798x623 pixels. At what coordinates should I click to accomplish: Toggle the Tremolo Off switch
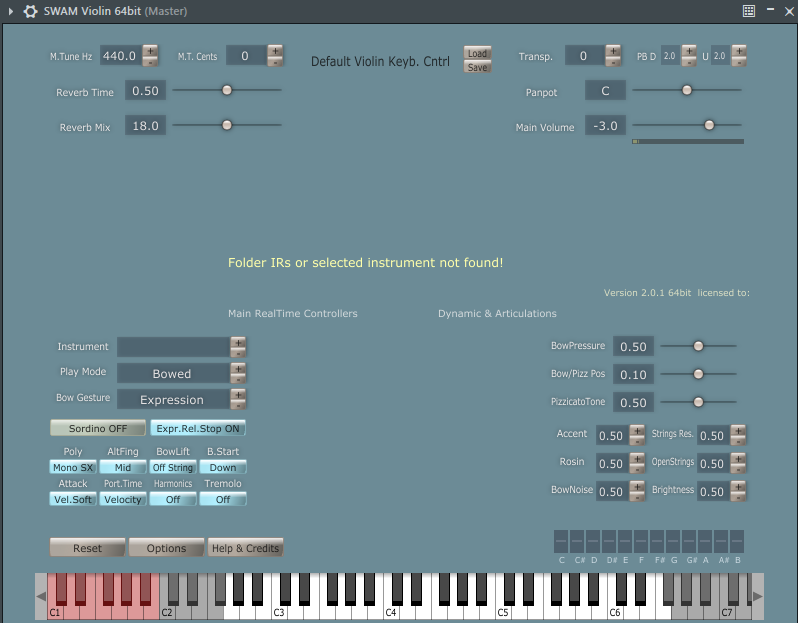pyautogui.click(x=223, y=499)
